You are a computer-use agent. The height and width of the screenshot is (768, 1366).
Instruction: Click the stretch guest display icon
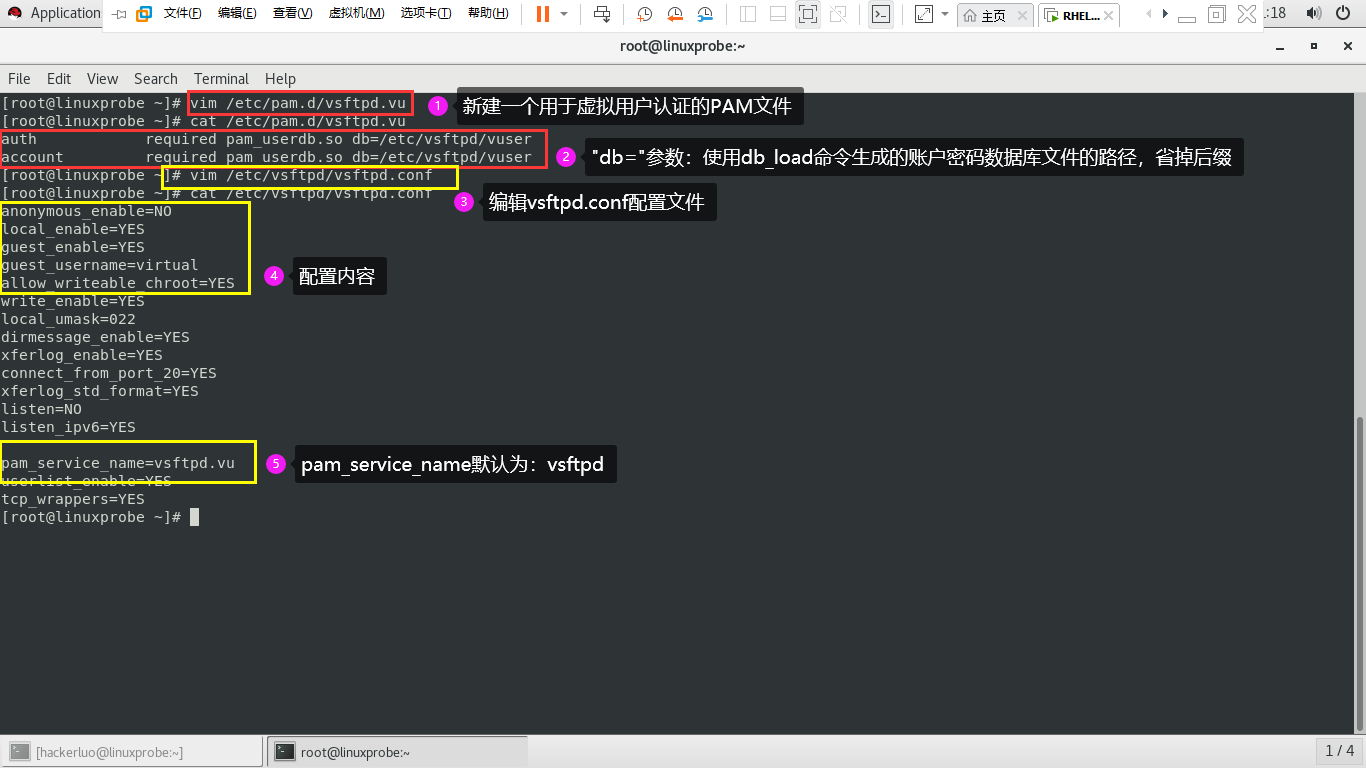[923, 14]
